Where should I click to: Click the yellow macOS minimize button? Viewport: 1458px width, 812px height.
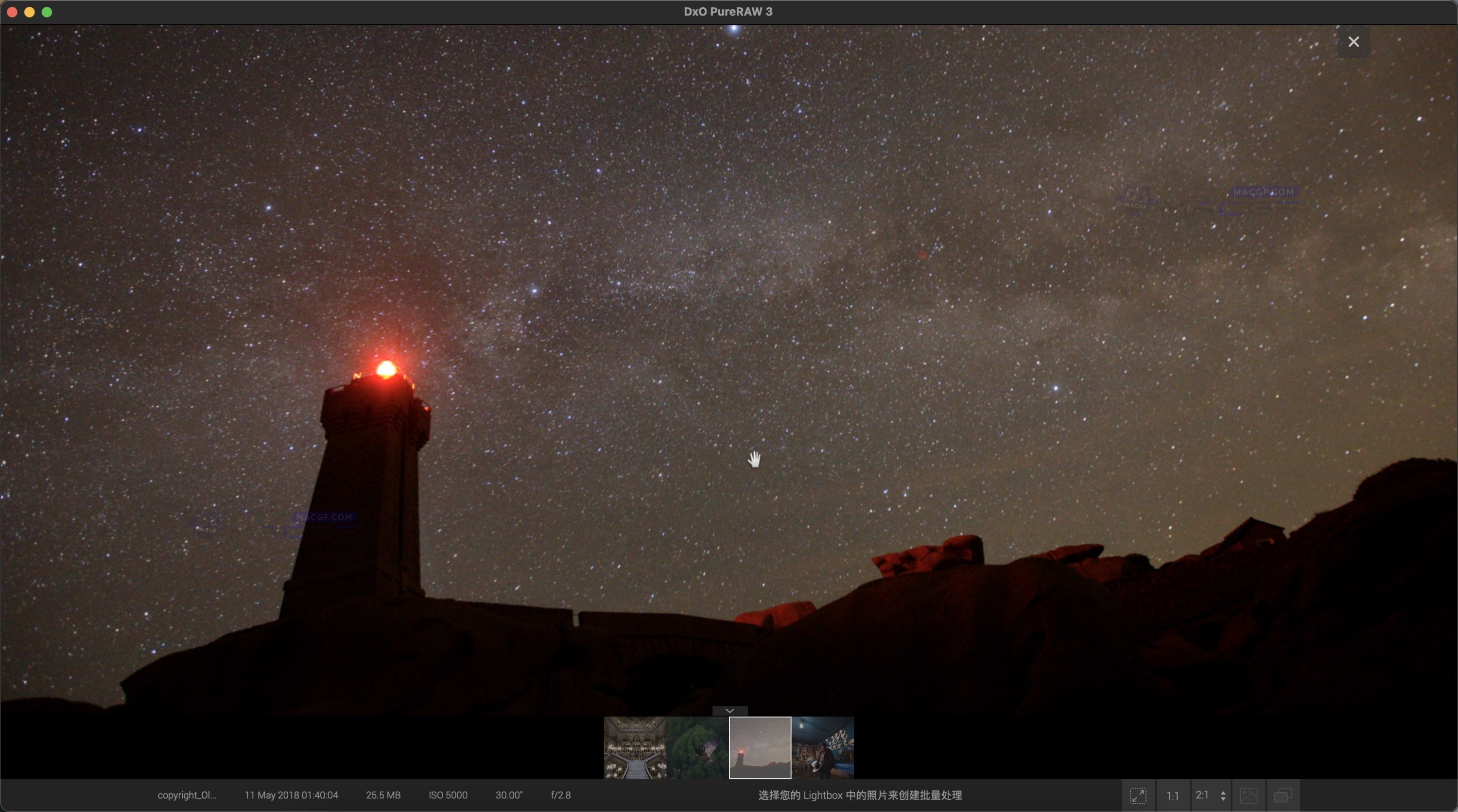(30, 12)
